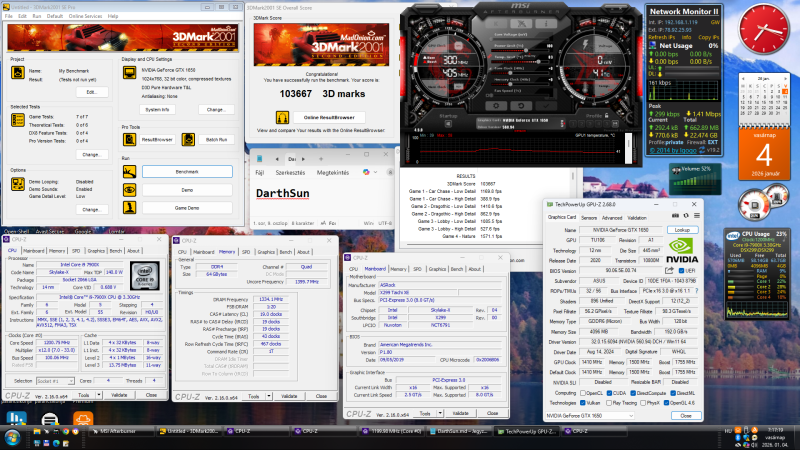Click the GPU-Z BIOS share/export icon
Image resolution: width=800 pixels, height=450 pixels.
669,270
